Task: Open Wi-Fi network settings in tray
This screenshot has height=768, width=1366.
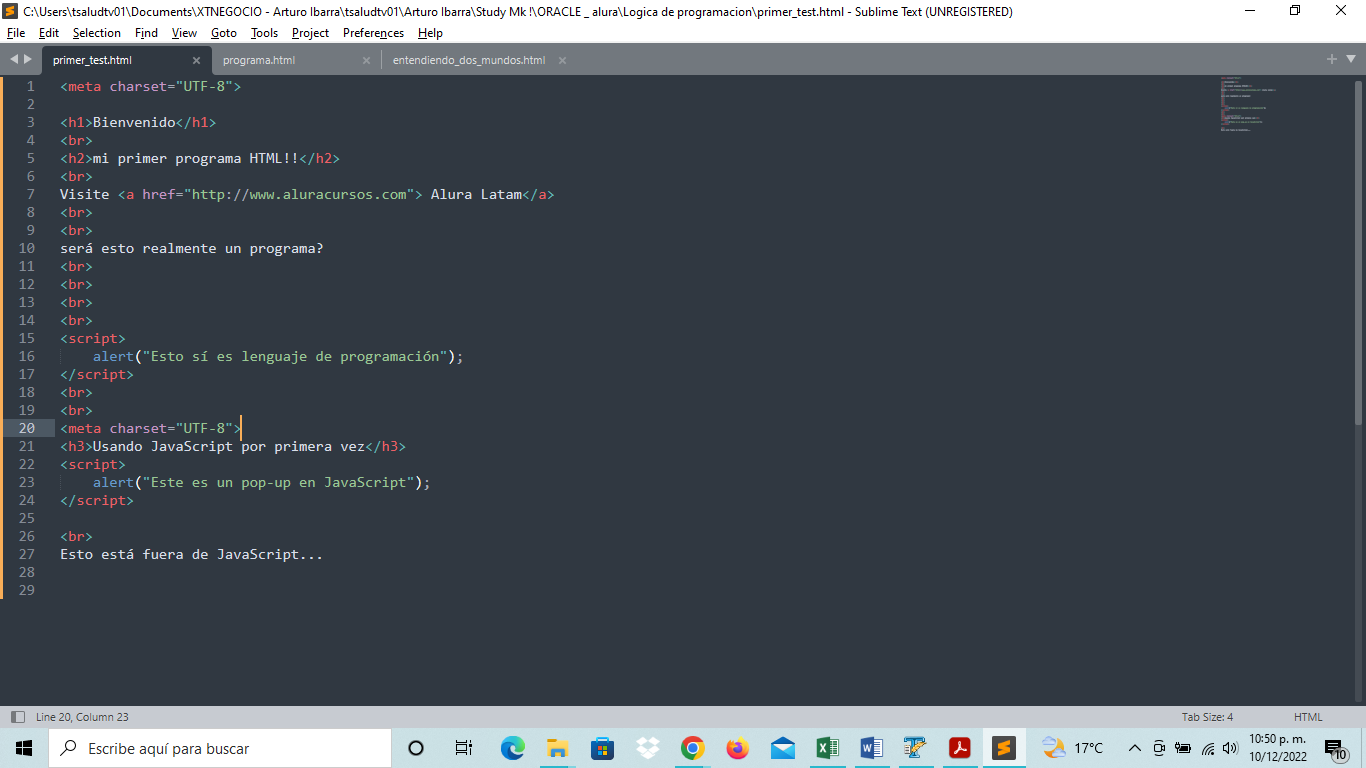Action: pos(1207,748)
